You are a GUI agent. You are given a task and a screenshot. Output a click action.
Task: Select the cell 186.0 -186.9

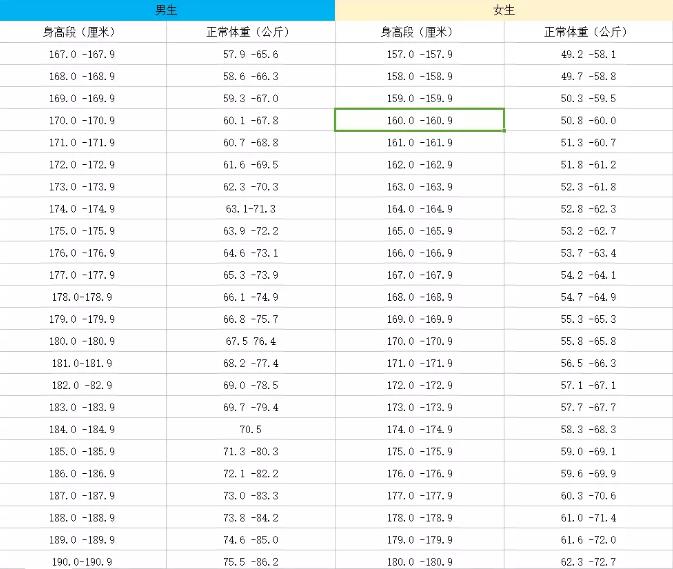[83, 474]
